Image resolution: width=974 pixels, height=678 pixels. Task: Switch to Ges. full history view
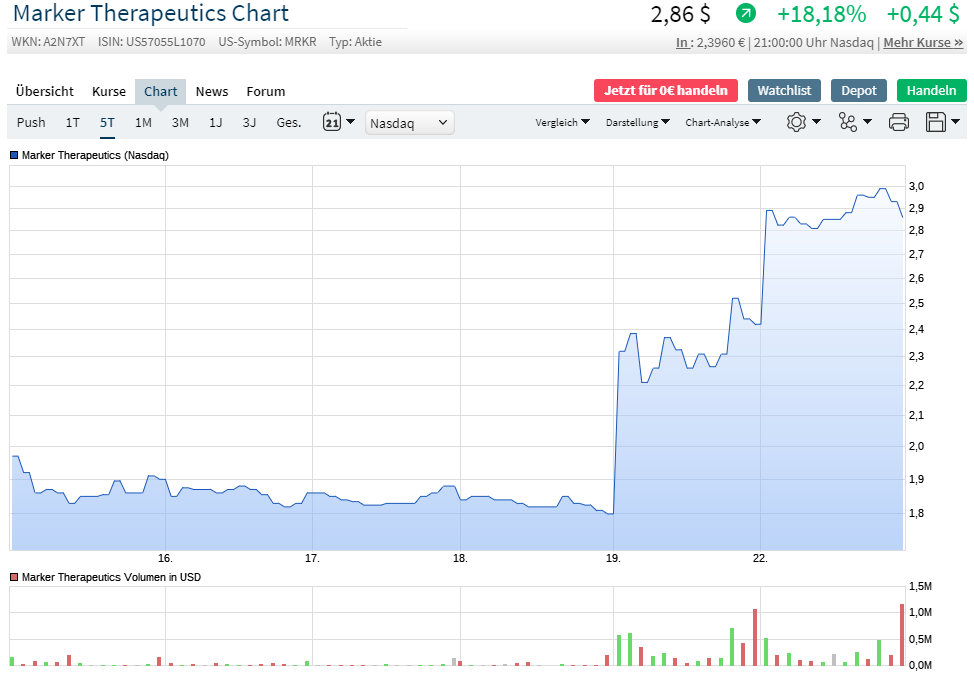click(x=288, y=121)
